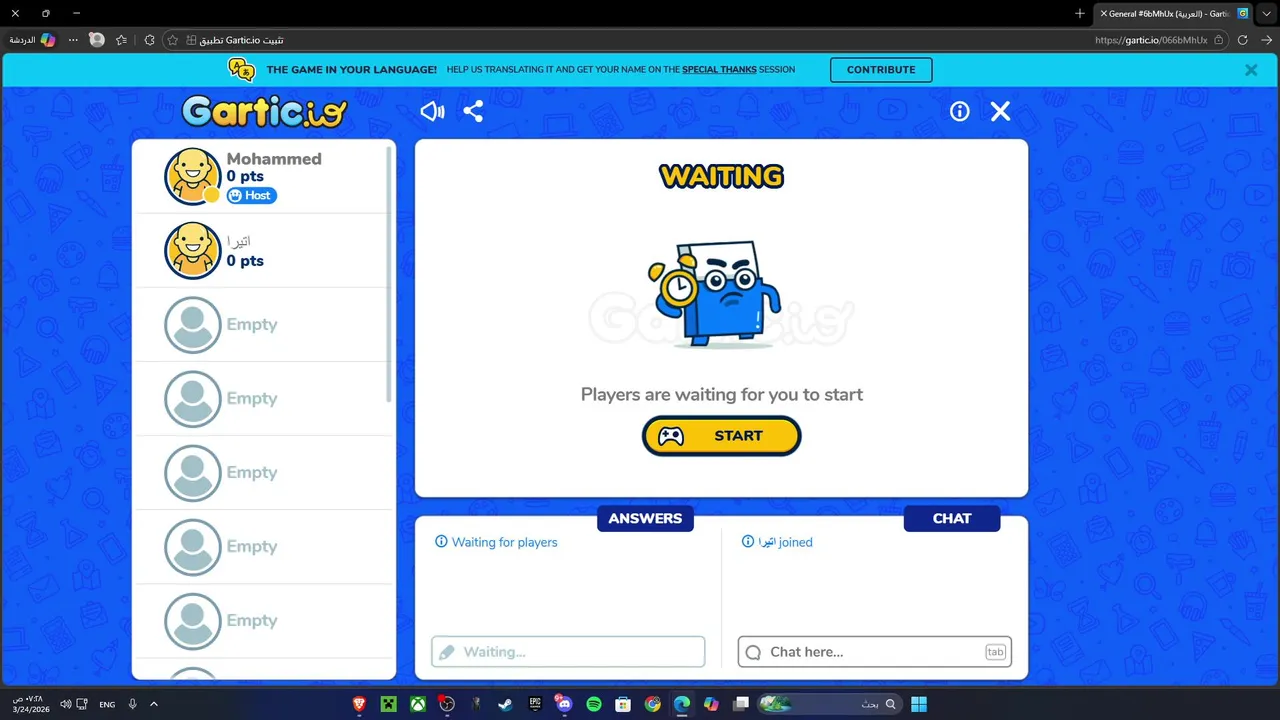The image size is (1280, 720).
Task: Click the waiting mascot with clock
Action: click(715, 292)
